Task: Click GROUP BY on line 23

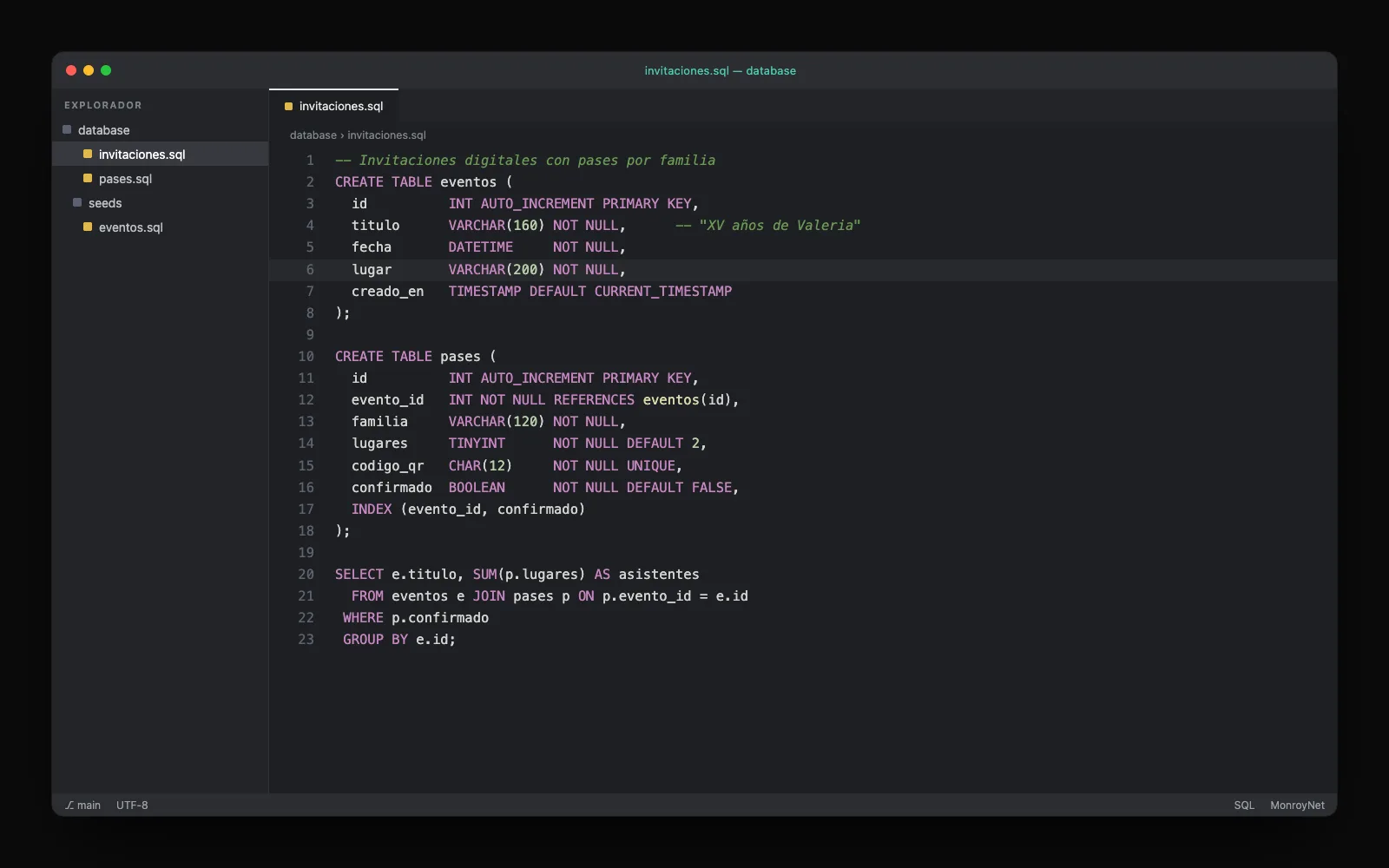Action: pyautogui.click(x=375, y=640)
